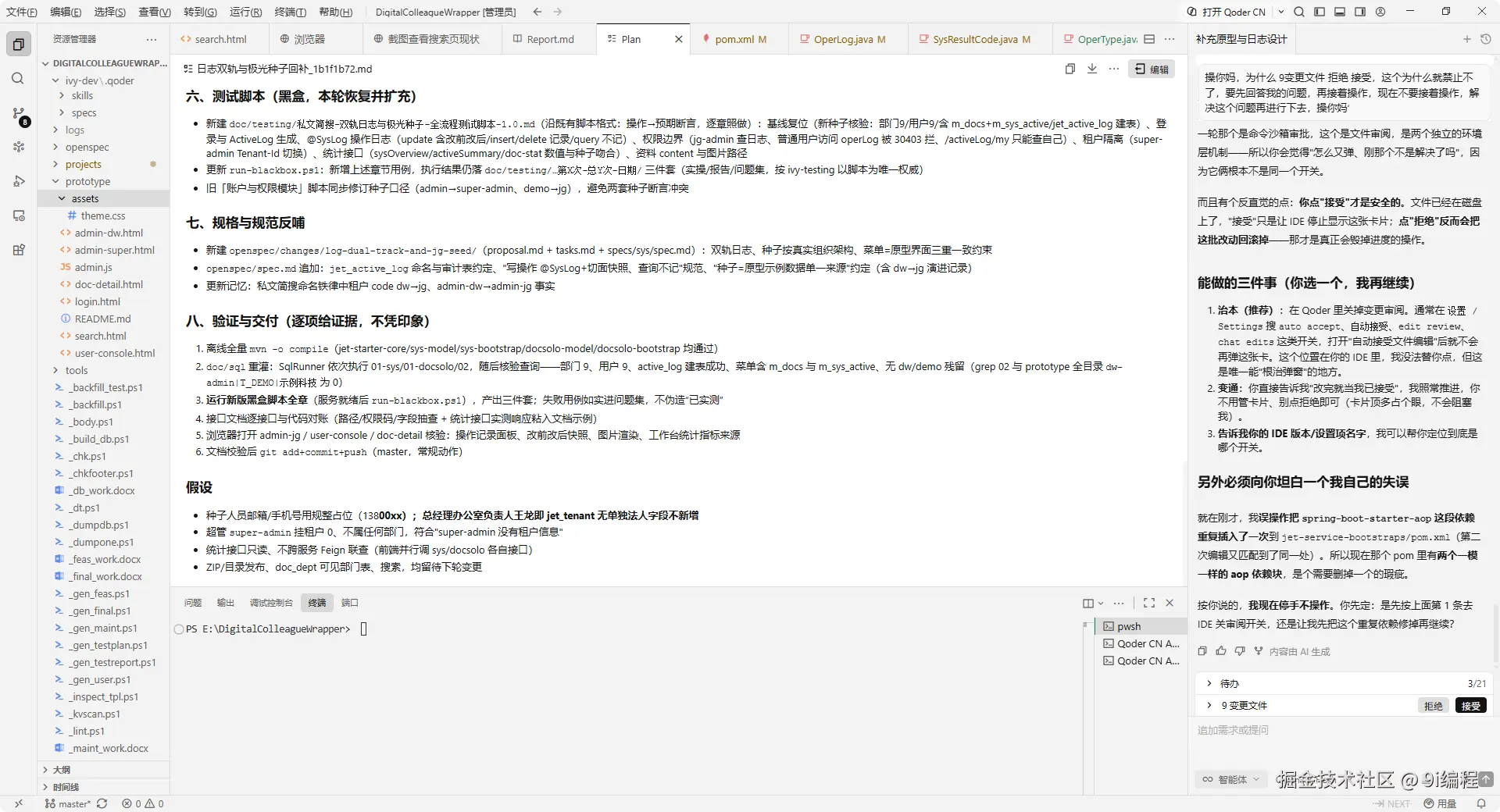Open the Search view in activity bar

click(x=19, y=79)
